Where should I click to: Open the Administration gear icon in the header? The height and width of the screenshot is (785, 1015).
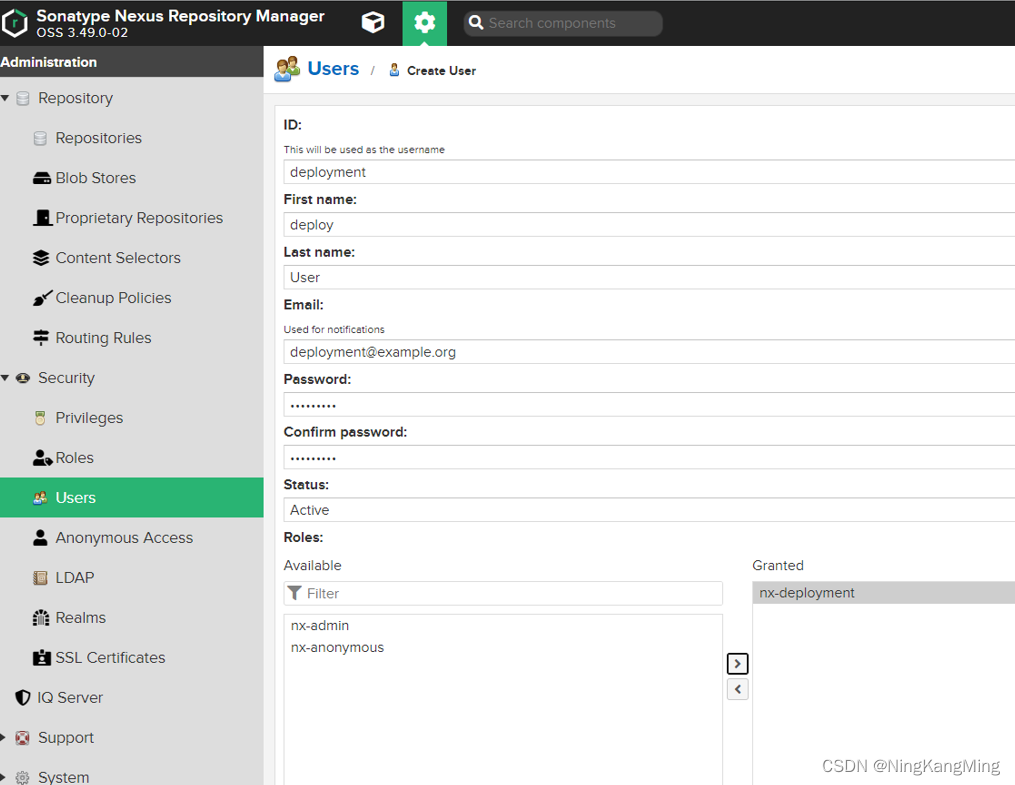point(425,23)
